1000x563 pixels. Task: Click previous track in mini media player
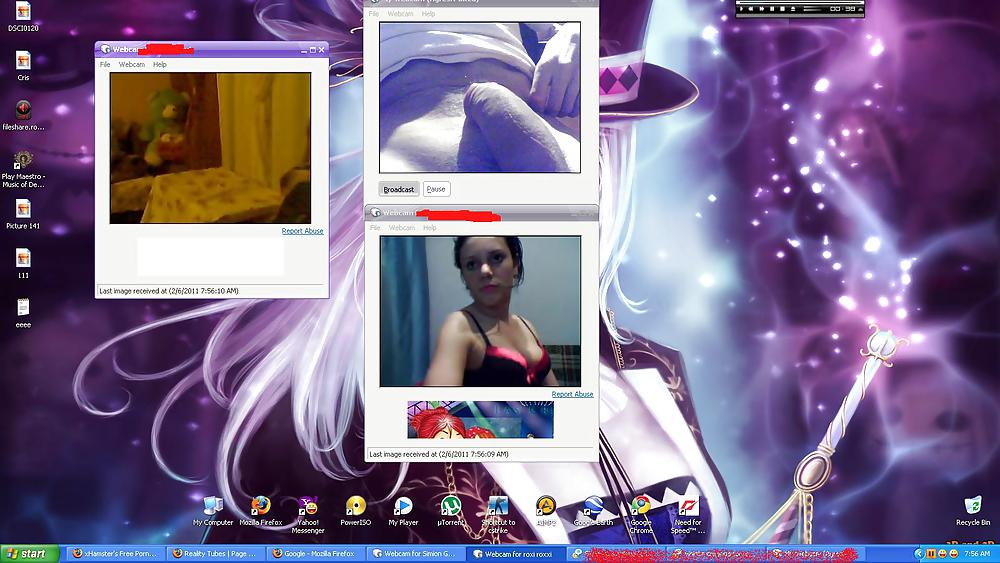click(x=751, y=9)
